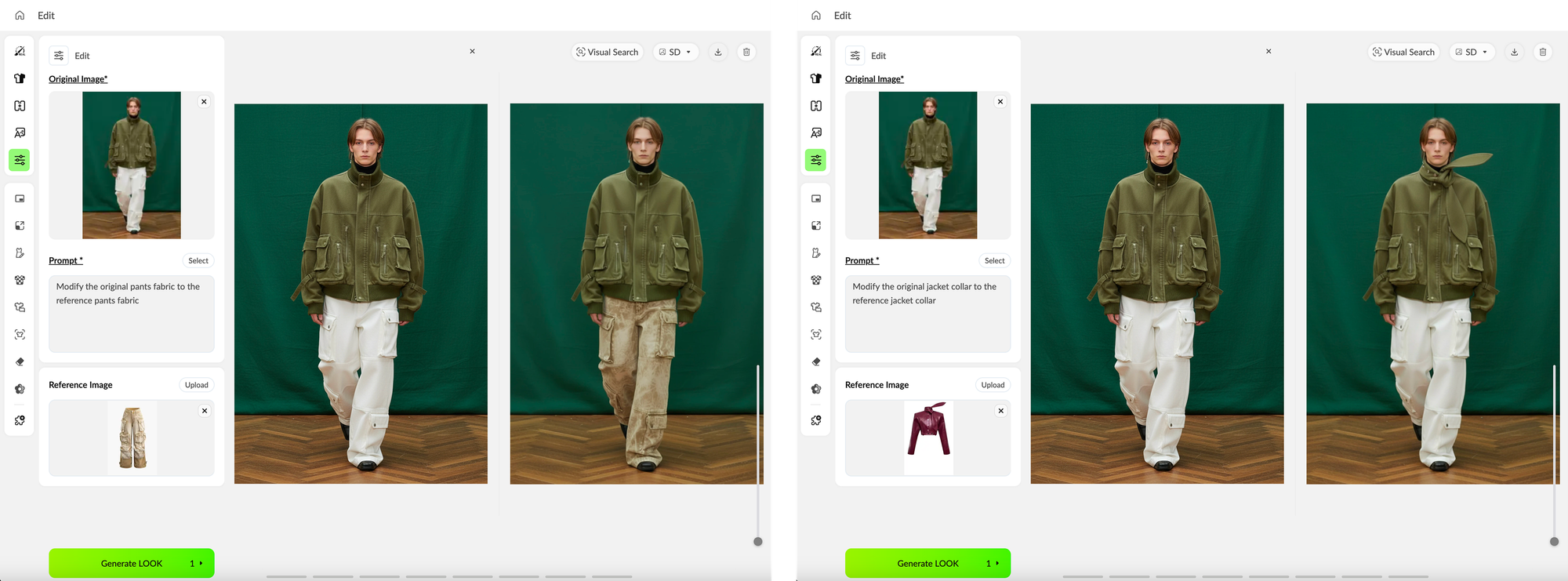Click the prompt field about pants fabric
The height and width of the screenshot is (581, 1568).
tap(132, 314)
